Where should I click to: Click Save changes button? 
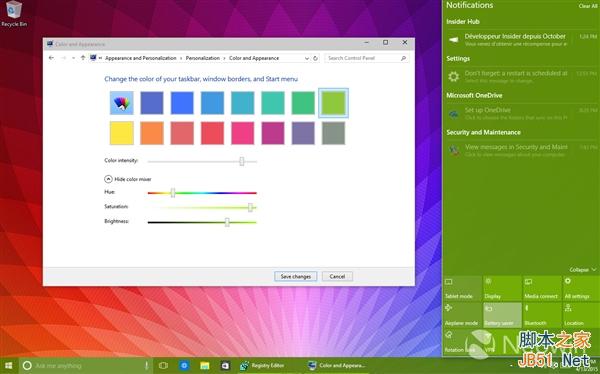[295, 276]
